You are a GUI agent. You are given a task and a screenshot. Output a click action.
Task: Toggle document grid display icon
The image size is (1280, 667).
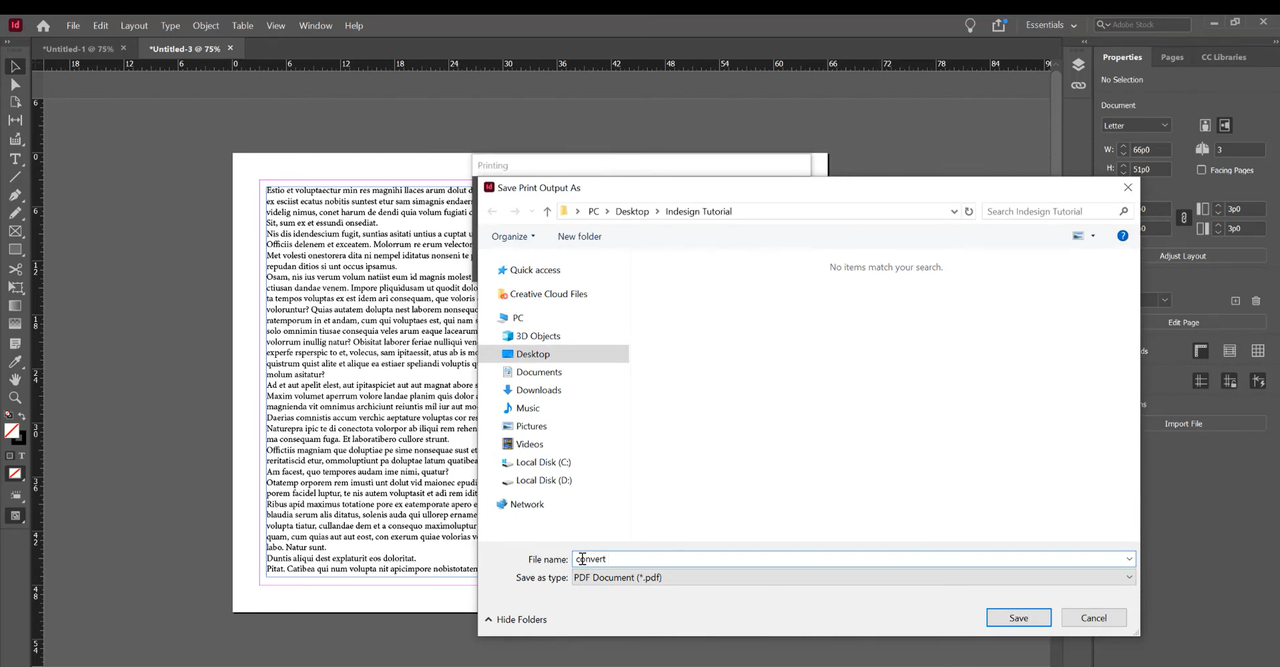[1258, 351]
